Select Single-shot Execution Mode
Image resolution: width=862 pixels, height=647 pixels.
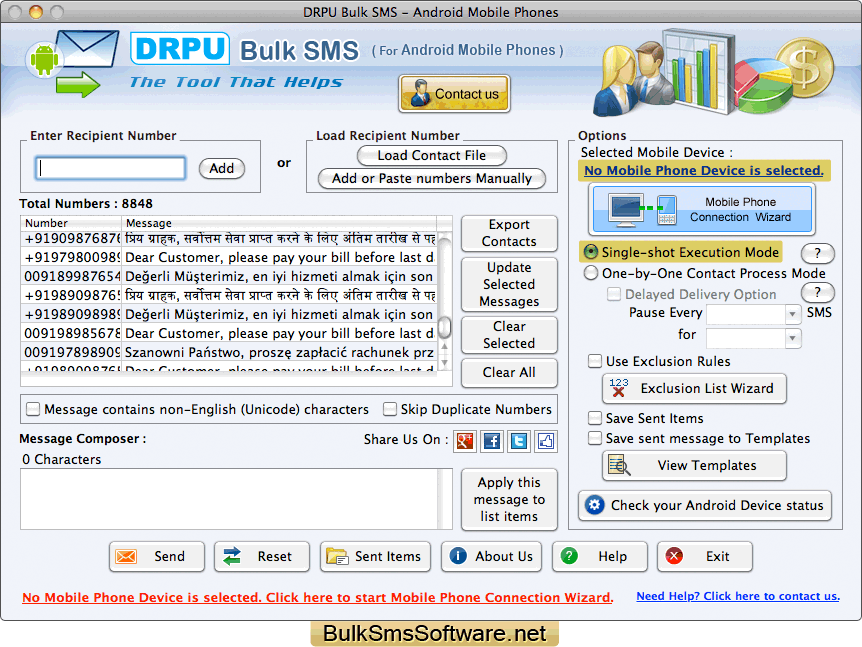(591, 252)
